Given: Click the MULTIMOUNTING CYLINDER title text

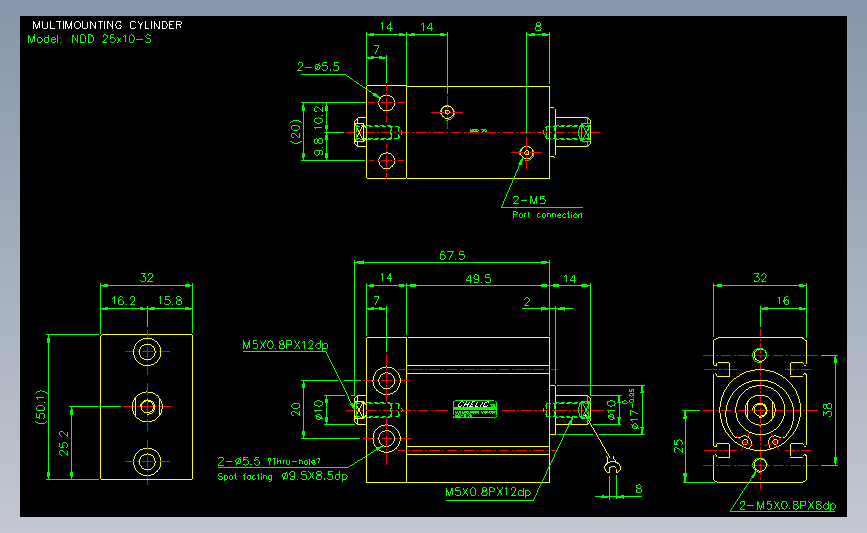Looking at the screenshot, I should [x=107, y=25].
